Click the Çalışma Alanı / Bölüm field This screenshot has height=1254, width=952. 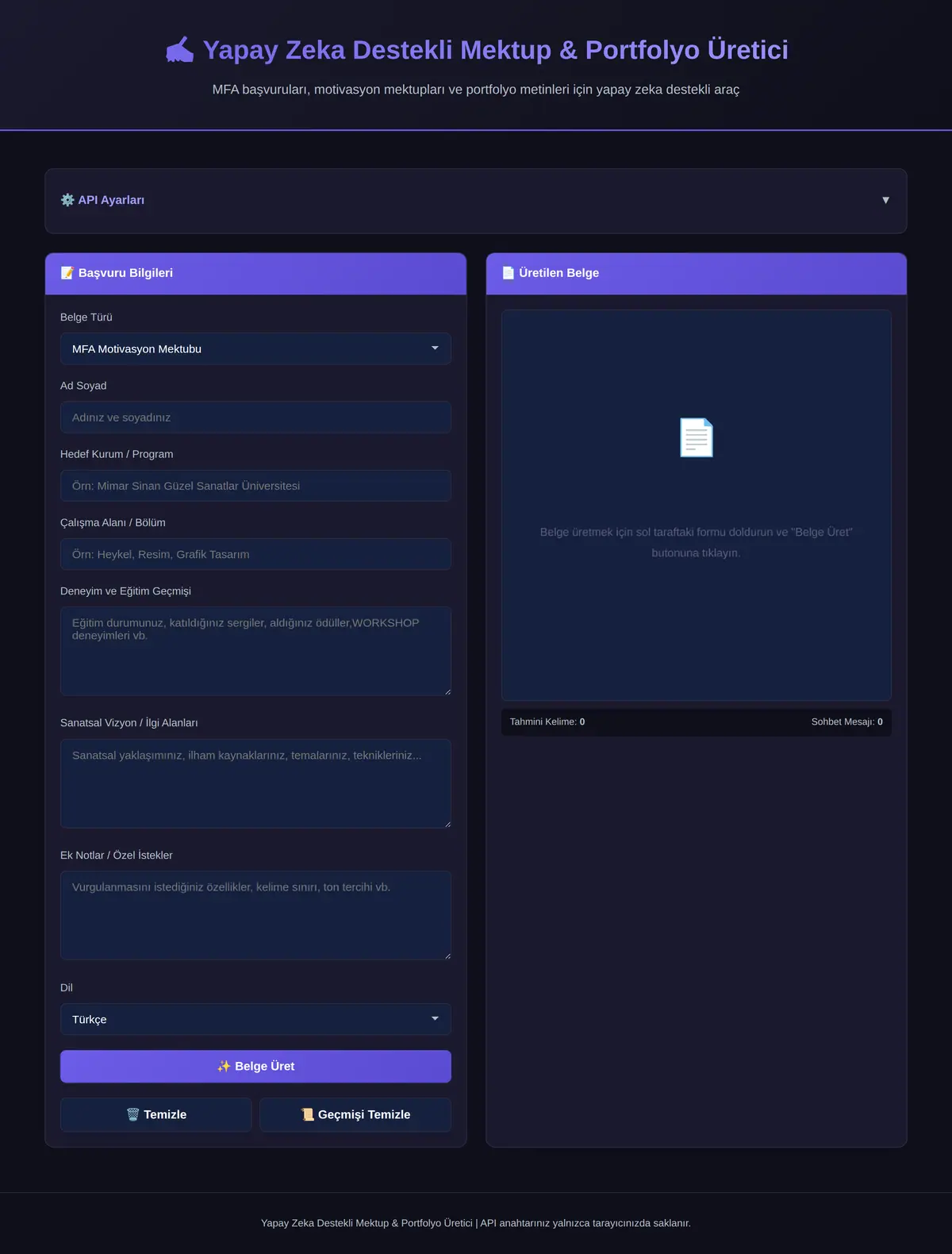coord(255,554)
